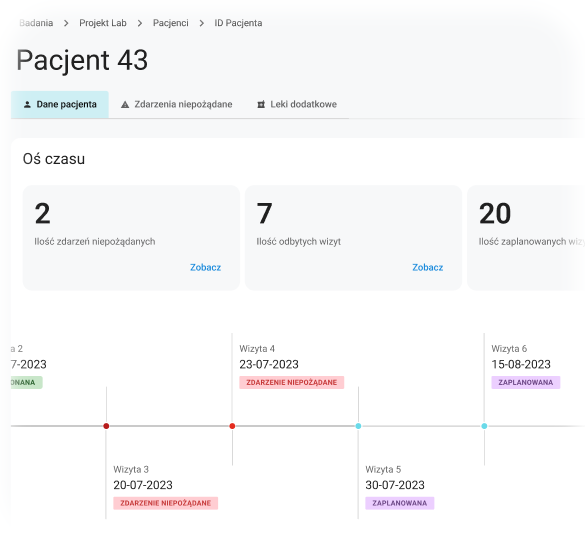Click the medication icon for Leki dodatkowe
The width and height of the screenshot is (585, 560).
(261, 105)
